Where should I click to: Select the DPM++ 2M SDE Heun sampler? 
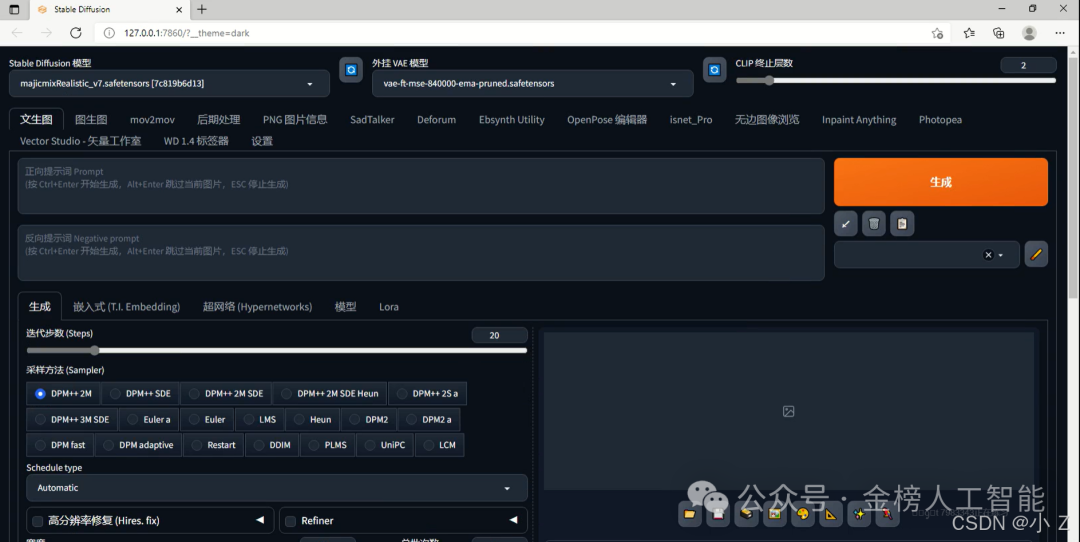coord(330,393)
